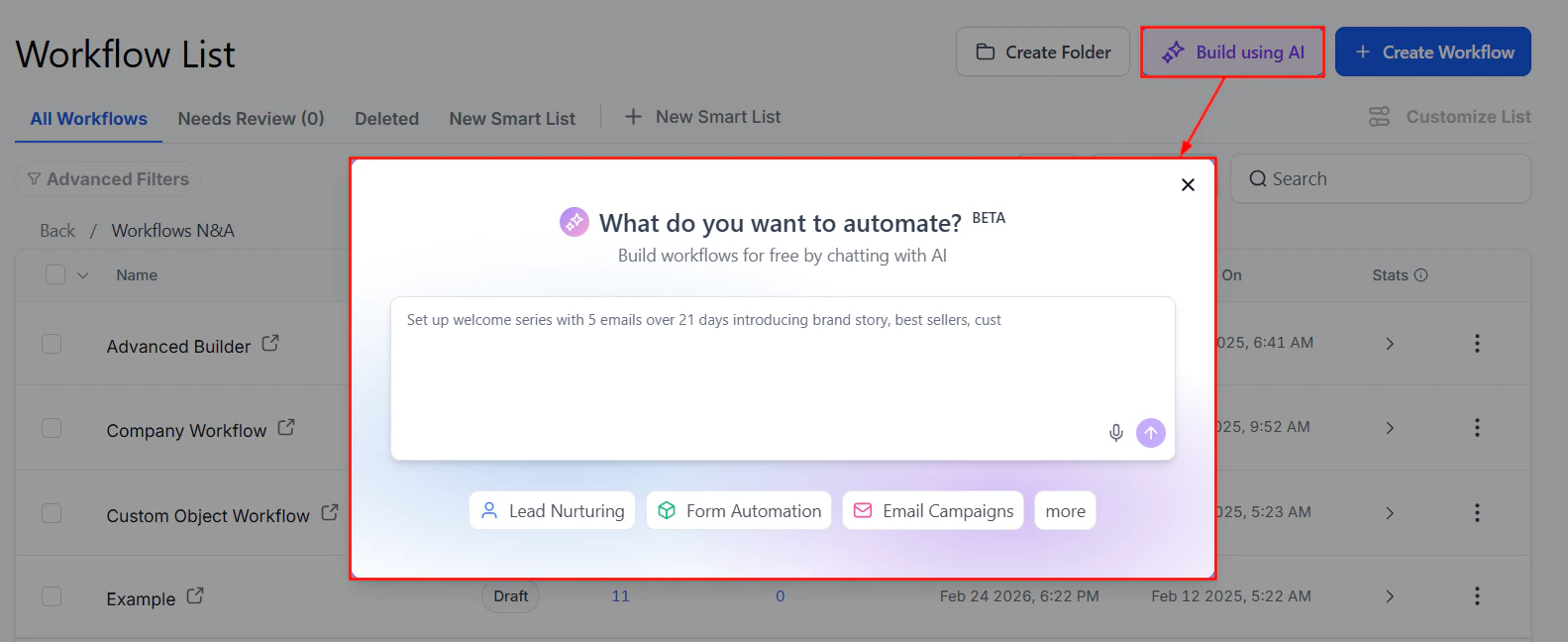
Task: Select the New Smart List tab
Action: [x=512, y=119]
